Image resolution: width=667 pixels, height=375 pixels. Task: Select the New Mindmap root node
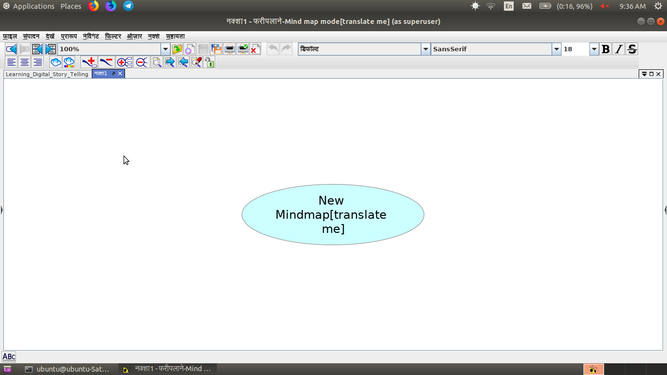(333, 215)
